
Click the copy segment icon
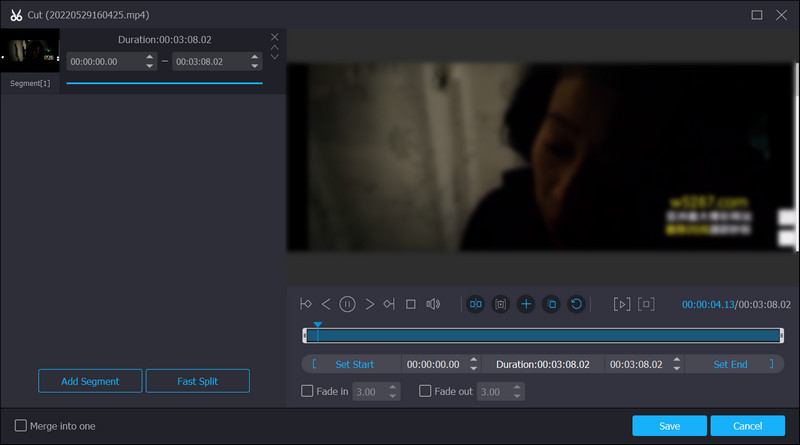551,304
